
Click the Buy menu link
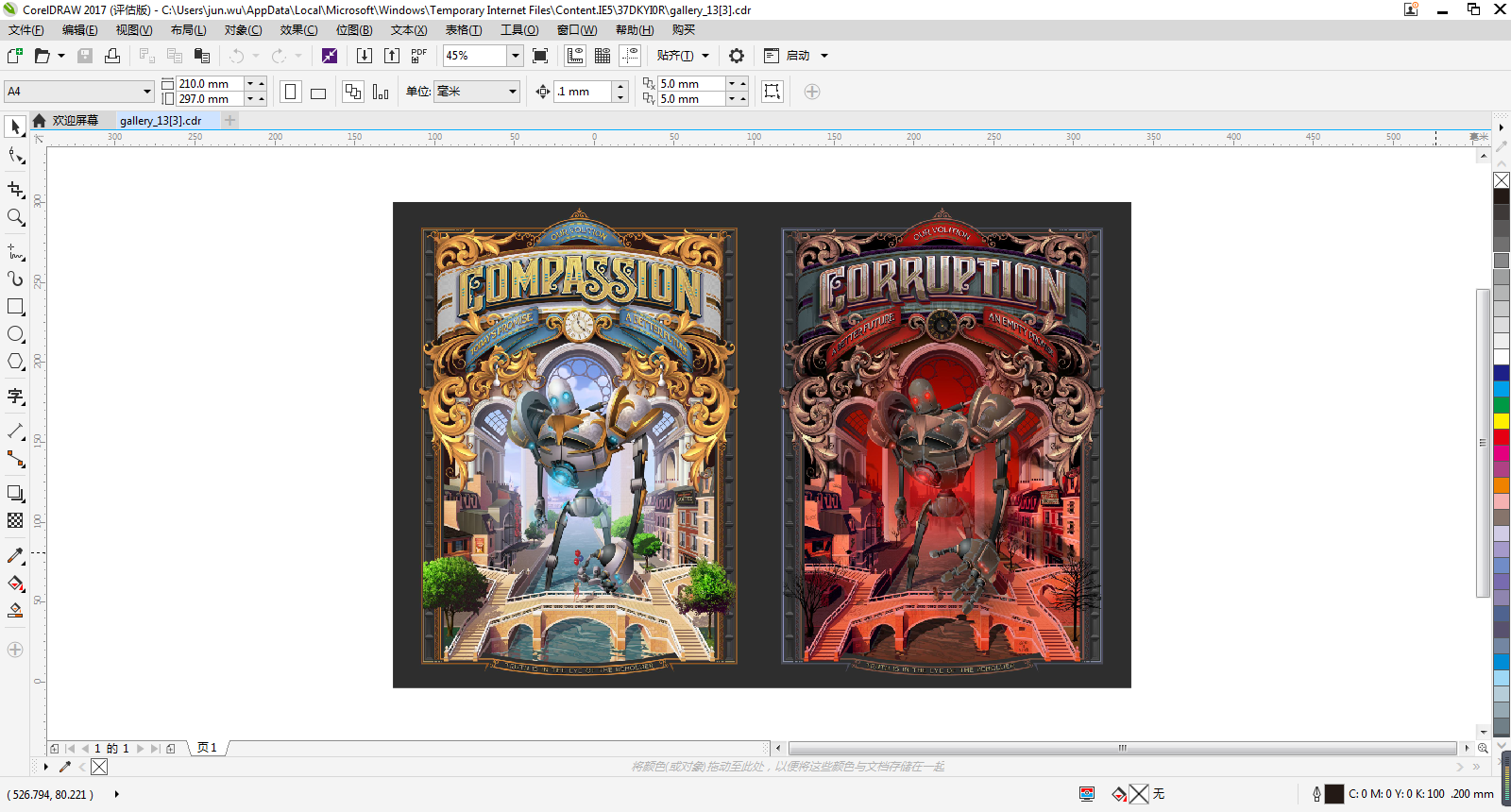point(684,30)
